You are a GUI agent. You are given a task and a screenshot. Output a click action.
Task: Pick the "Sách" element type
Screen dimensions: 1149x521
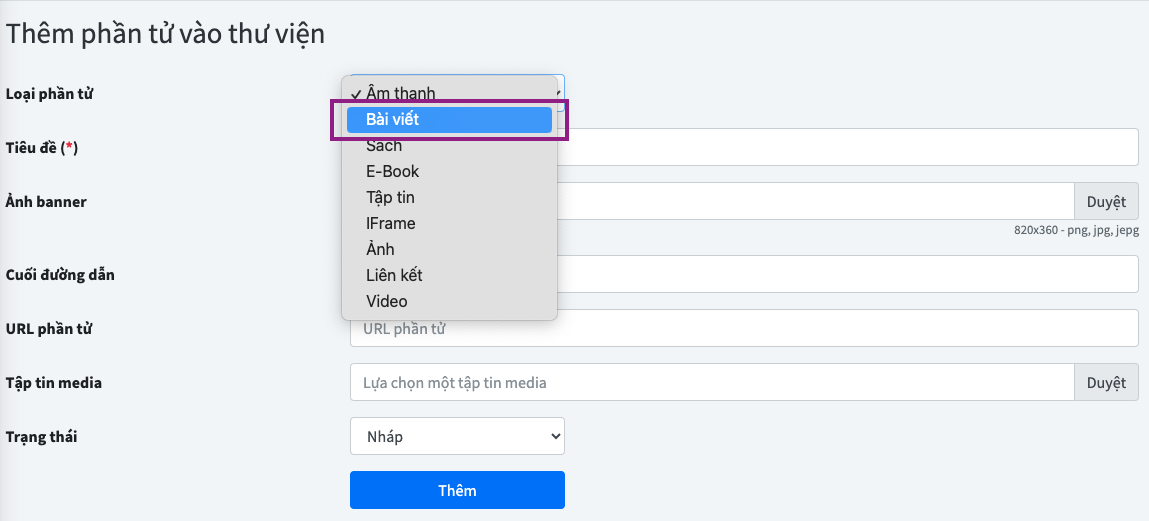384,146
